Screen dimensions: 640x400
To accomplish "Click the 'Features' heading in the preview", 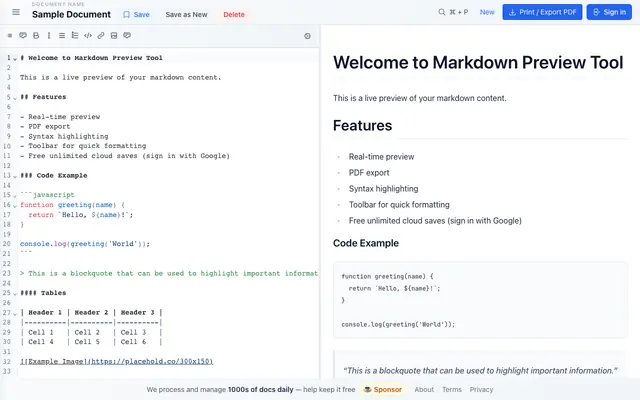I will (362, 126).
